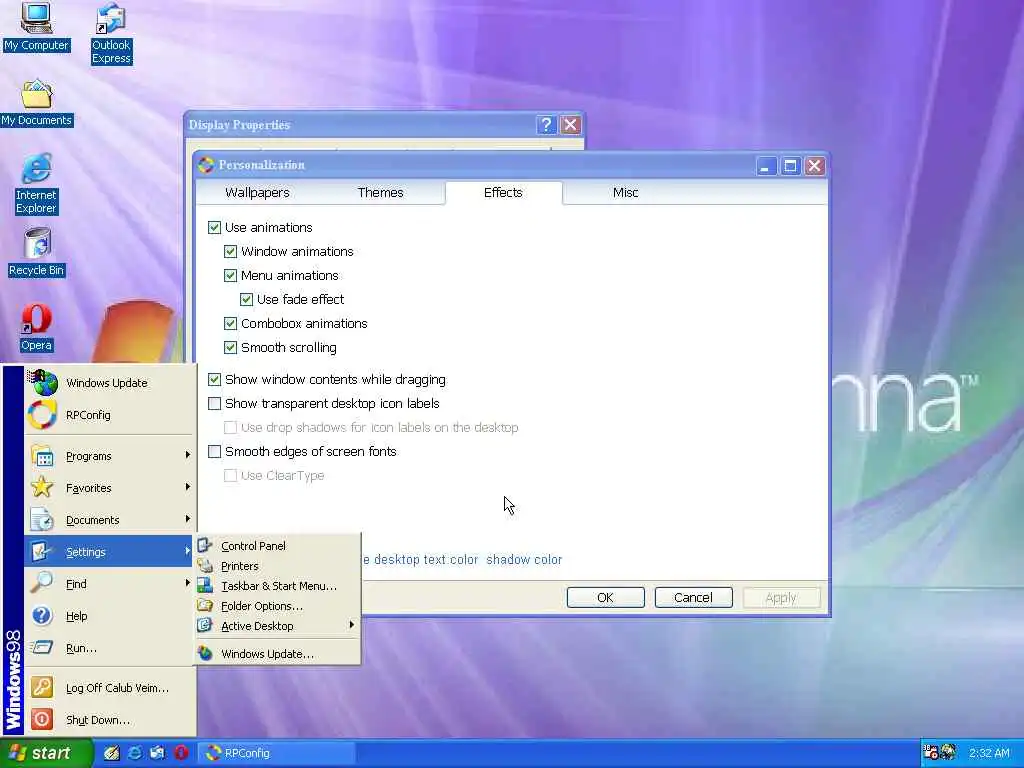Click the Show Desktop quick launch icon
This screenshot has height=768, width=1024.
112,753
